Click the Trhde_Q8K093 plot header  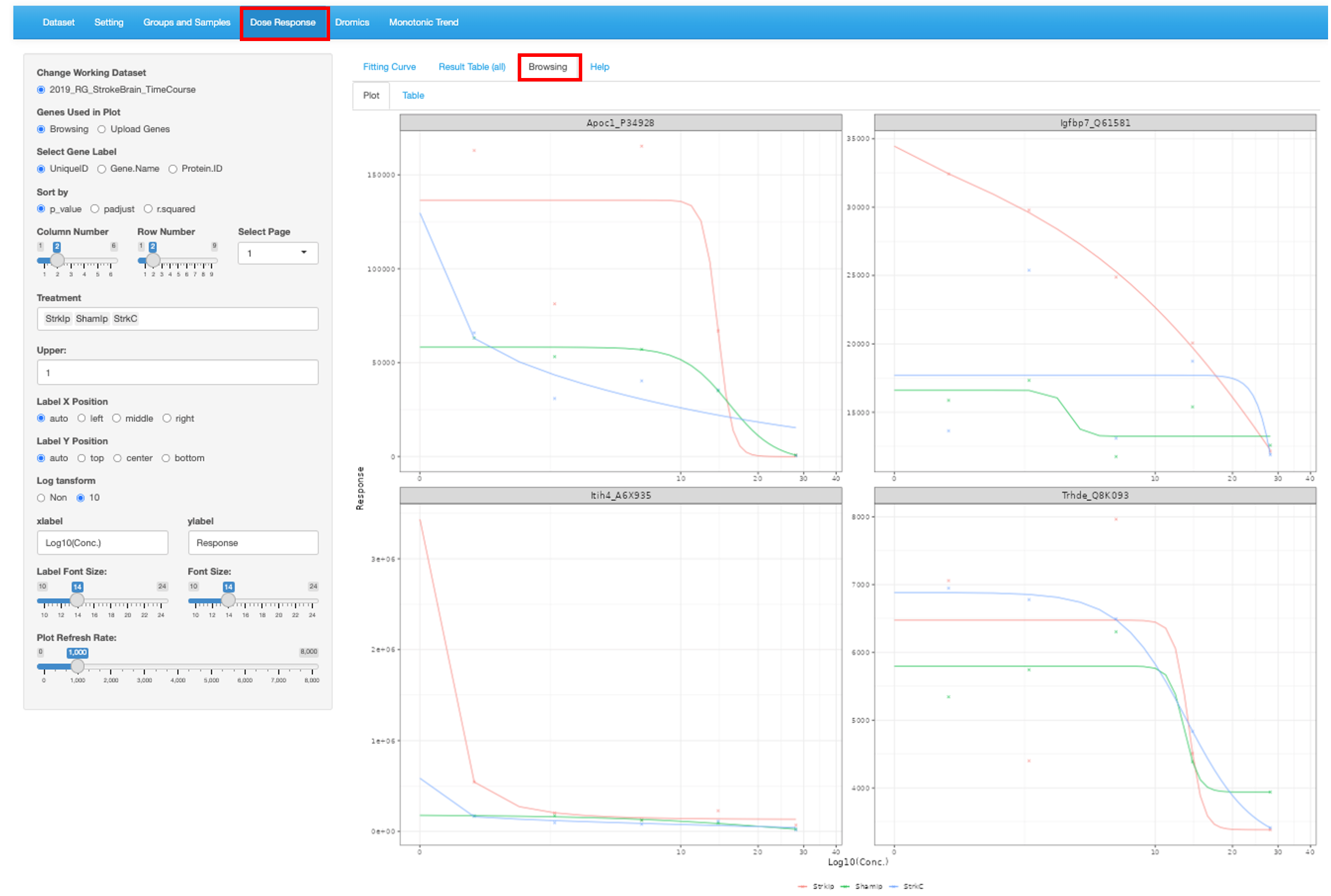click(x=1095, y=495)
